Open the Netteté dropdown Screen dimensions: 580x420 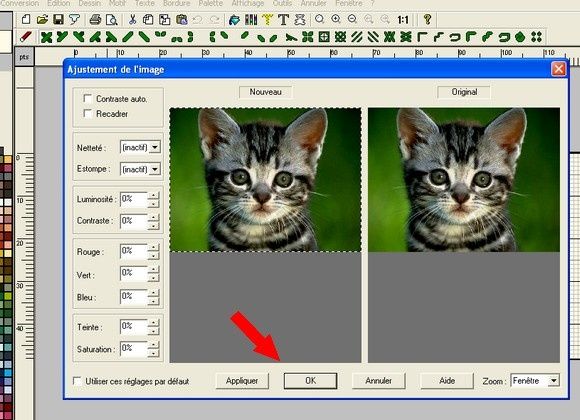coord(155,147)
